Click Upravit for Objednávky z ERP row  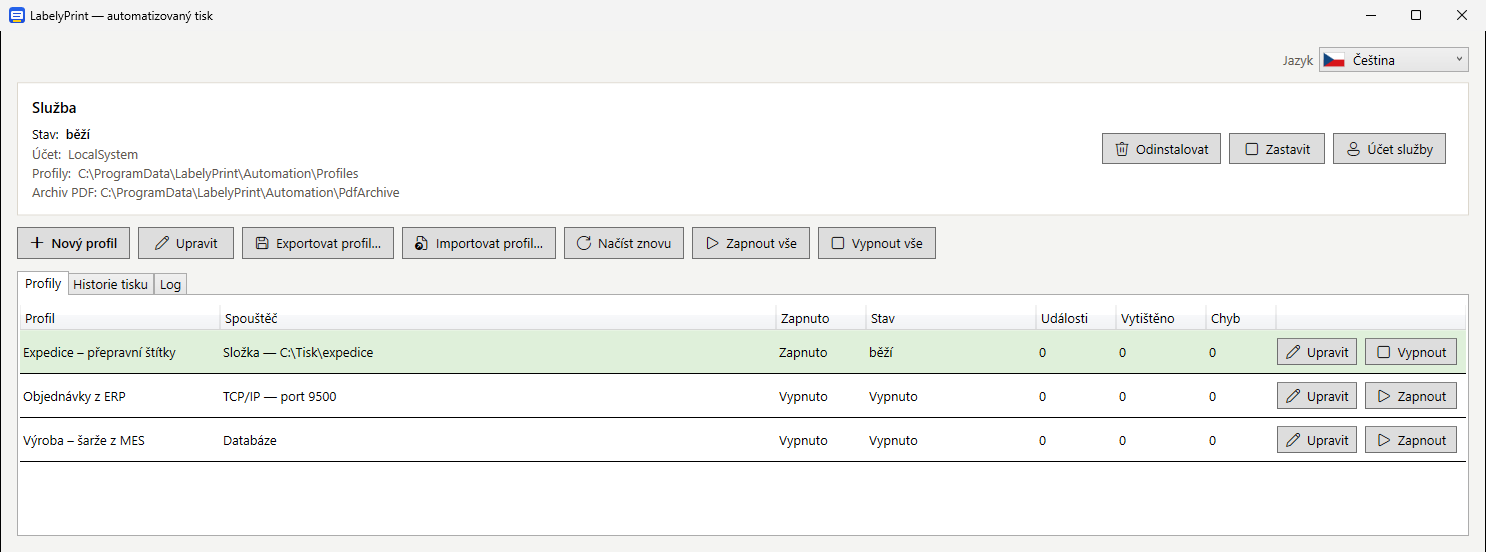(1316, 396)
